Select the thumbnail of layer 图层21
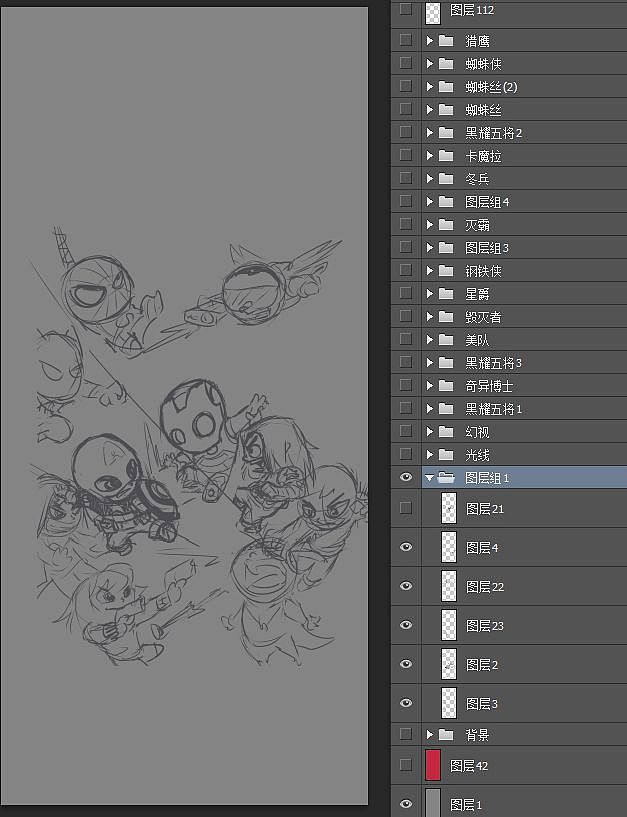627x817 pixels. pos(449,508)
